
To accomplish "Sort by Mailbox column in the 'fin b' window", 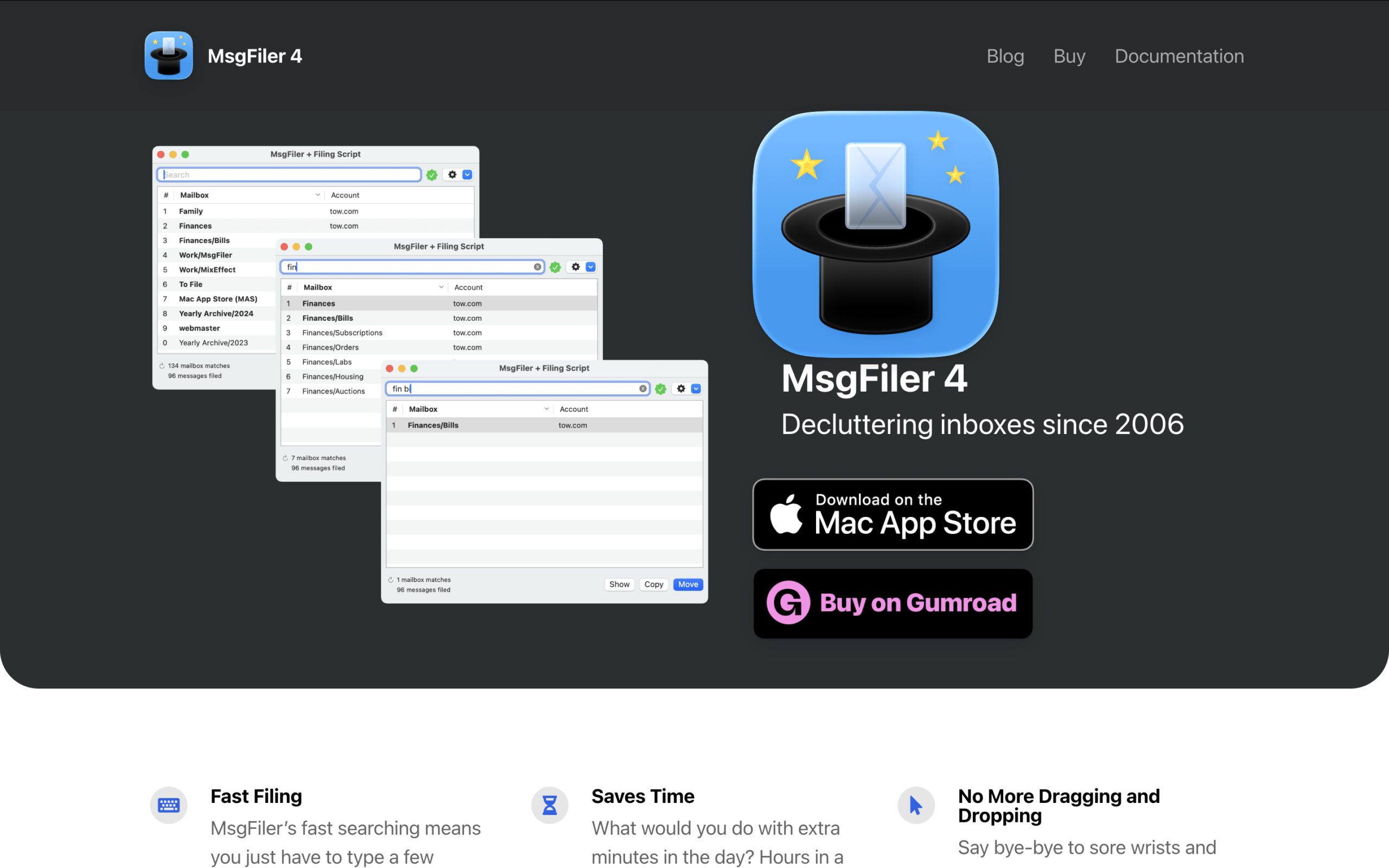I will click(477, 409).
